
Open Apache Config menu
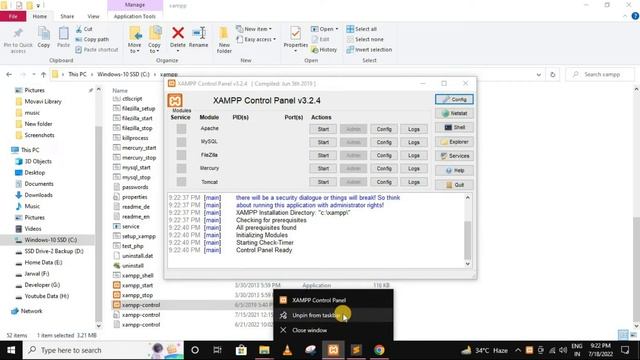click(384, 129)
